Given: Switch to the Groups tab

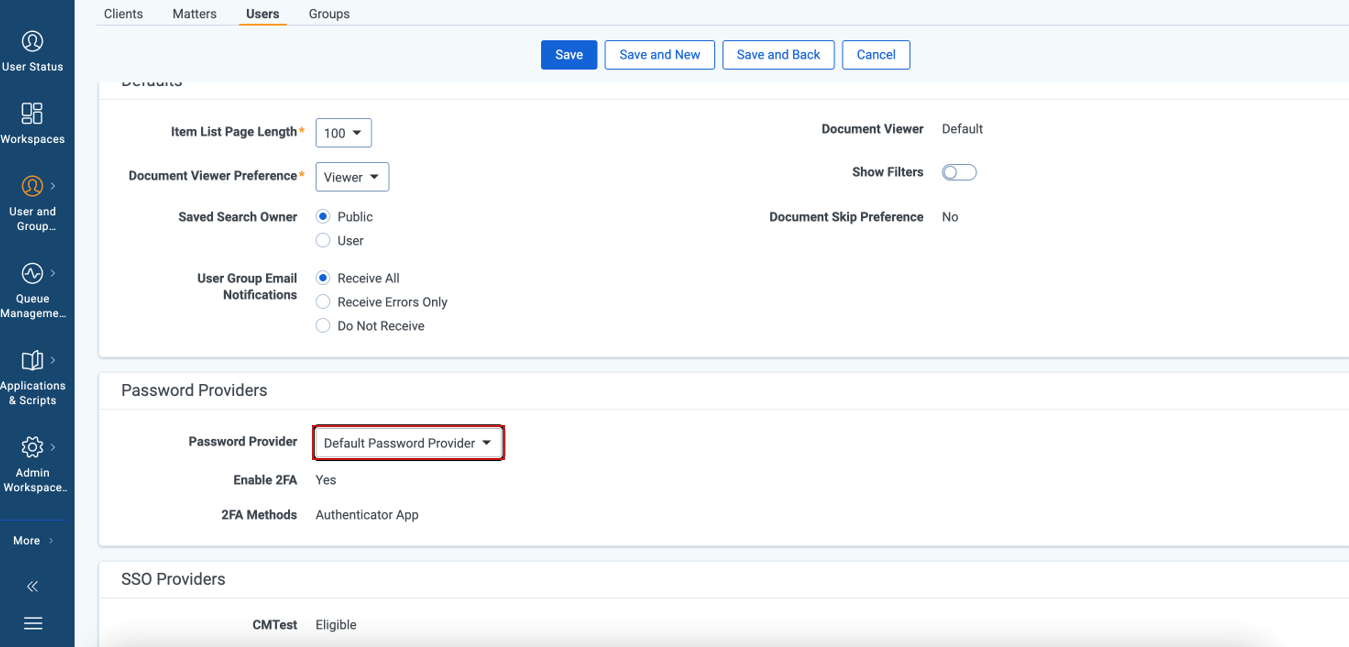Looking at the screenshot, I should coord(329,14).
